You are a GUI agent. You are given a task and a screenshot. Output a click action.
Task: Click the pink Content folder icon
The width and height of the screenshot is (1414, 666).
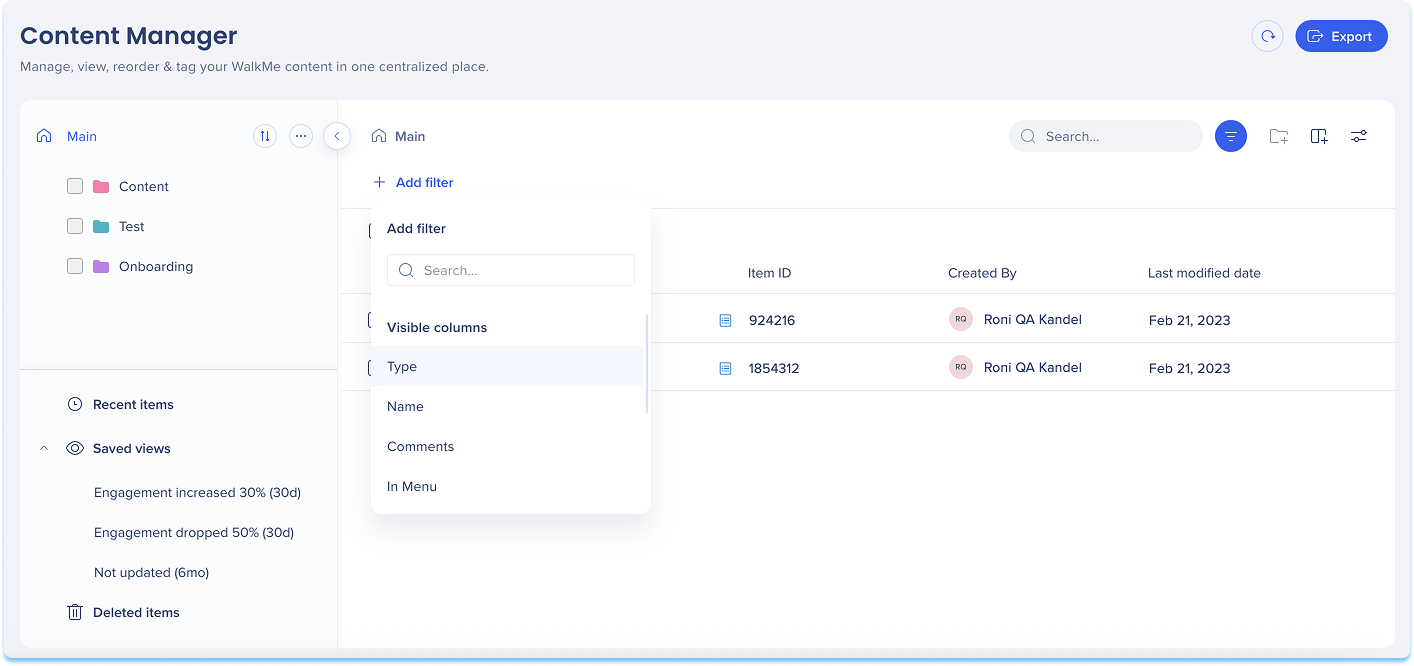click(101, 186)
